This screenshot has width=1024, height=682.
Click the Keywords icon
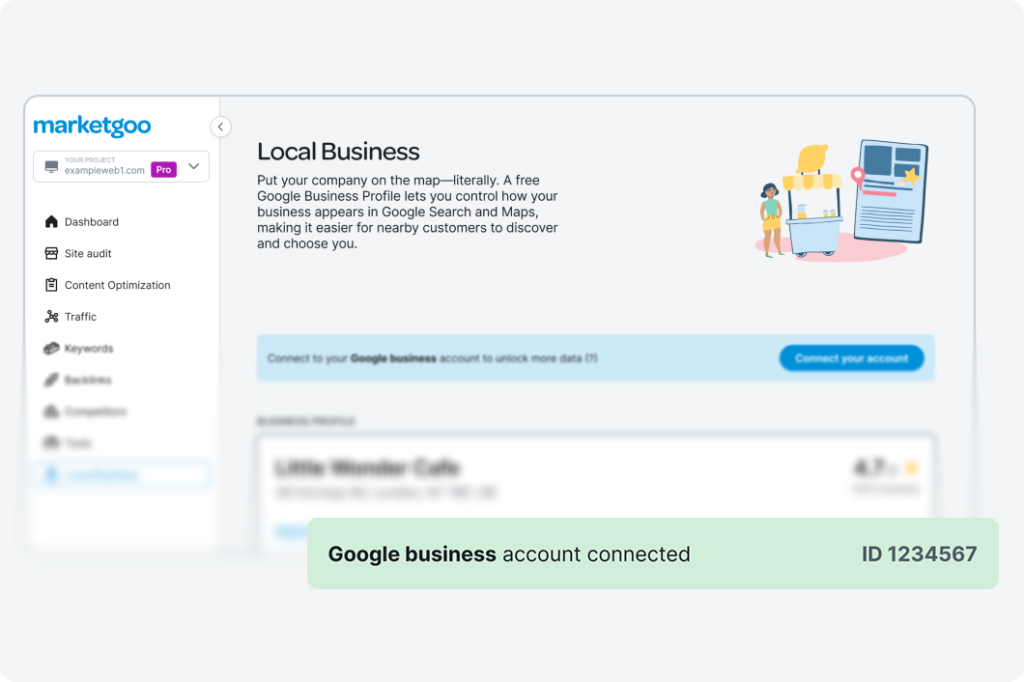click(51, 348)
